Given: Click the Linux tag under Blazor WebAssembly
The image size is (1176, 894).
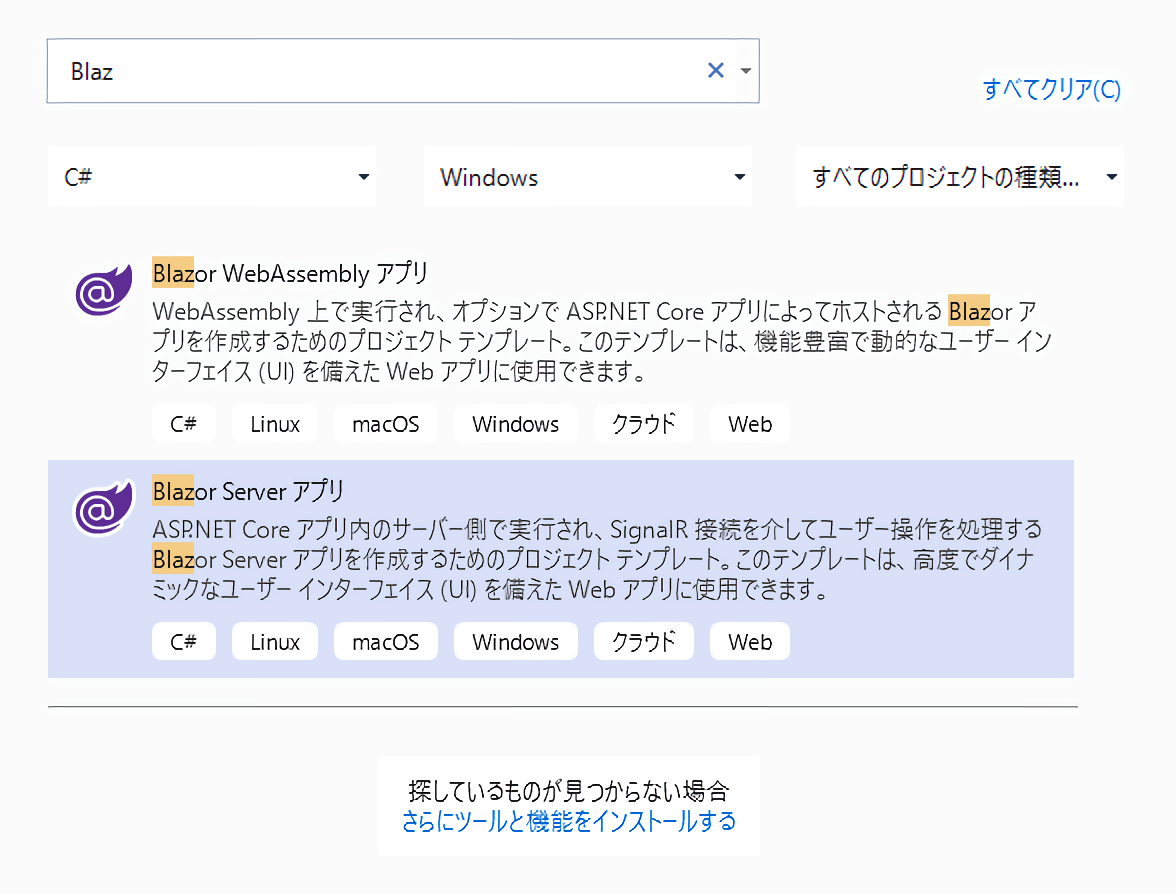Looking at the screenshot, I should coord(275,424).
